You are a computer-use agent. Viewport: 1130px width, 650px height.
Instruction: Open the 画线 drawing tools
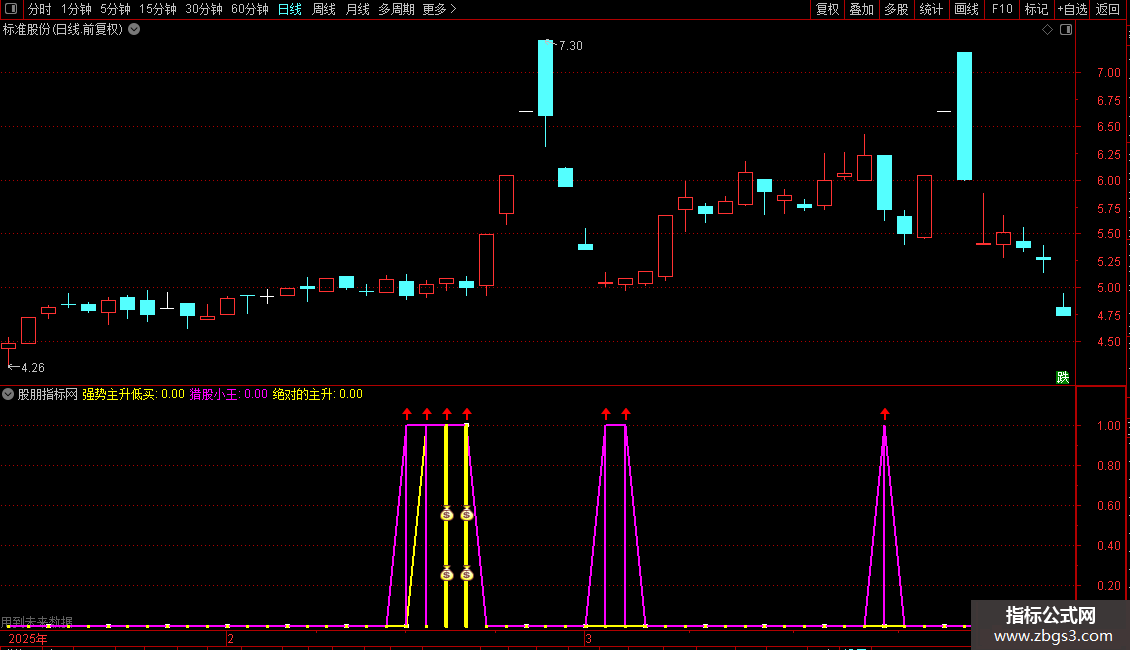tap(966, 9)
